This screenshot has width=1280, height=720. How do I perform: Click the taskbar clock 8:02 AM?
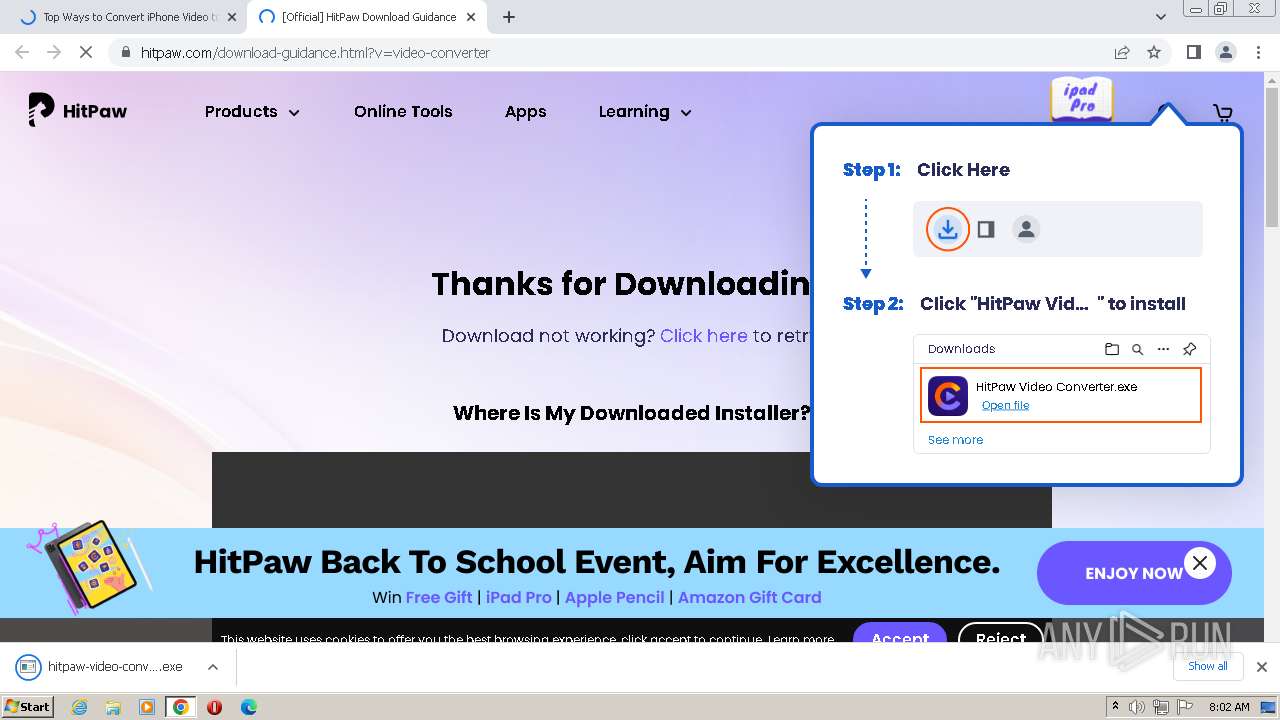pos(1229,707)
